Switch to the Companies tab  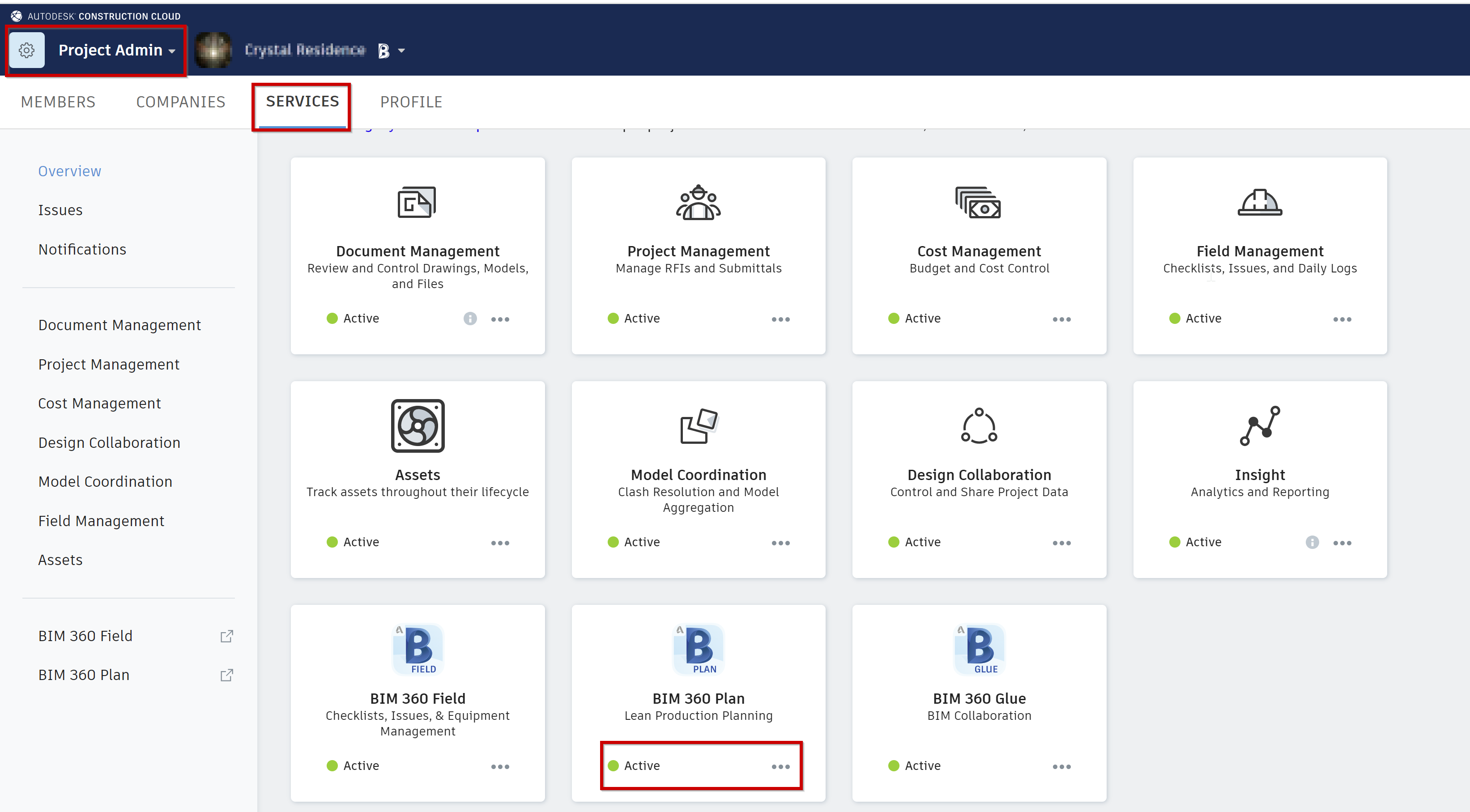181,102
